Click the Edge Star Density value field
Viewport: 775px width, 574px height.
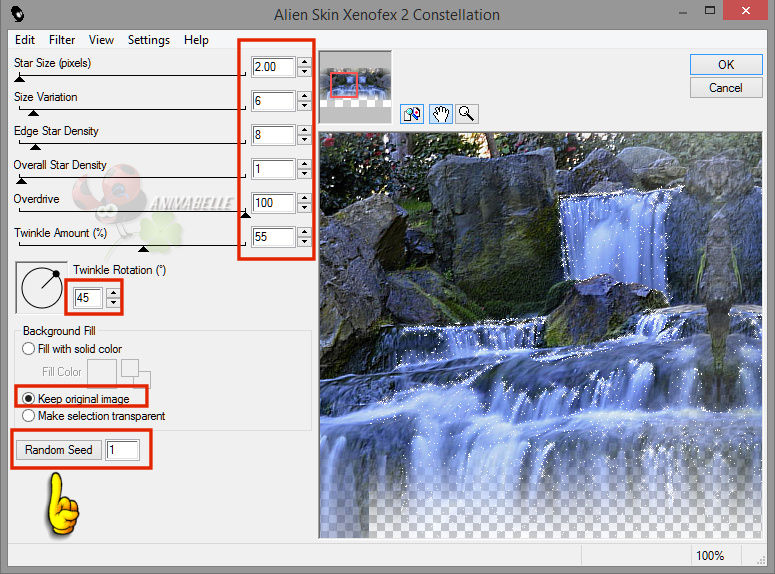coord(273,135)
